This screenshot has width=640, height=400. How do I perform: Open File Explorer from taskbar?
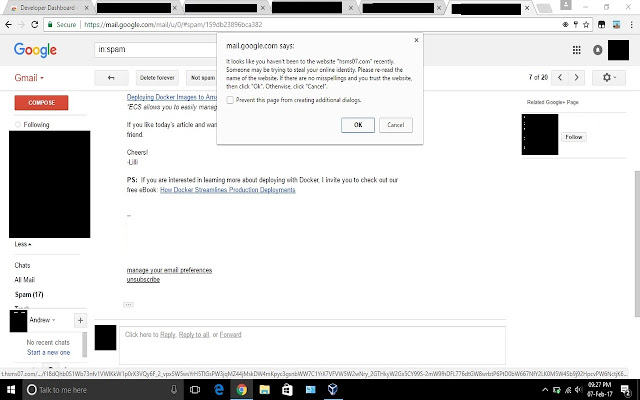tap(264, 390)
